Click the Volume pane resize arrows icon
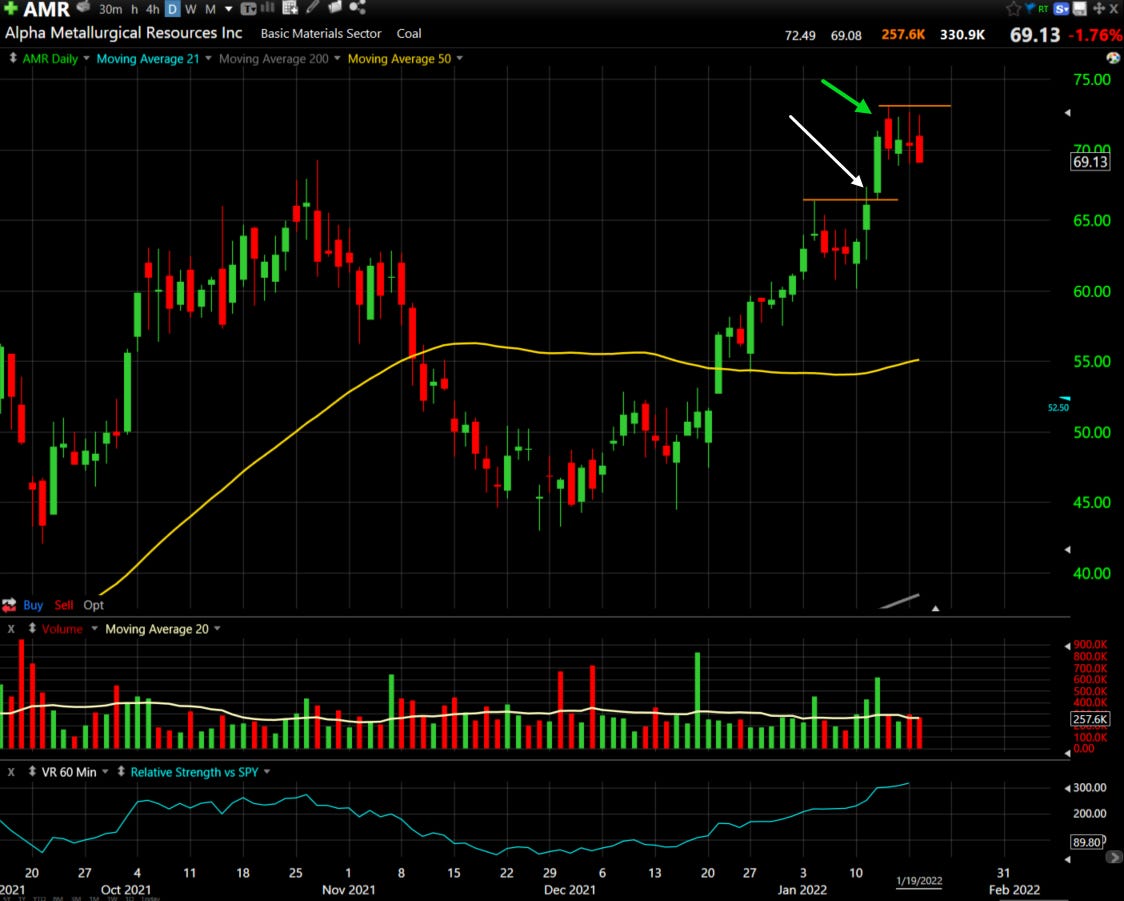The width and height of the screenshot is (1124, 901). click(32, 629)
